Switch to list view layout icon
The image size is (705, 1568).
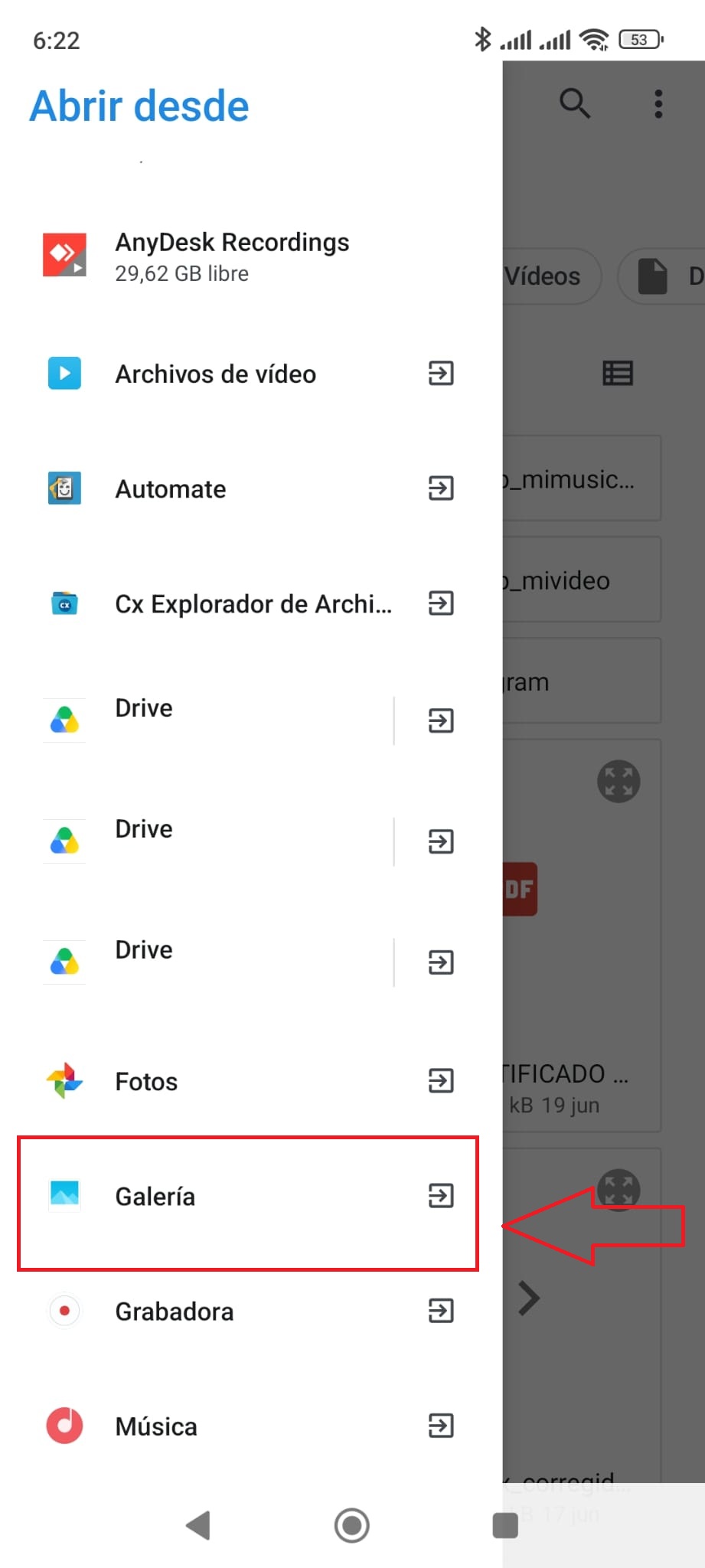(618, 373)
